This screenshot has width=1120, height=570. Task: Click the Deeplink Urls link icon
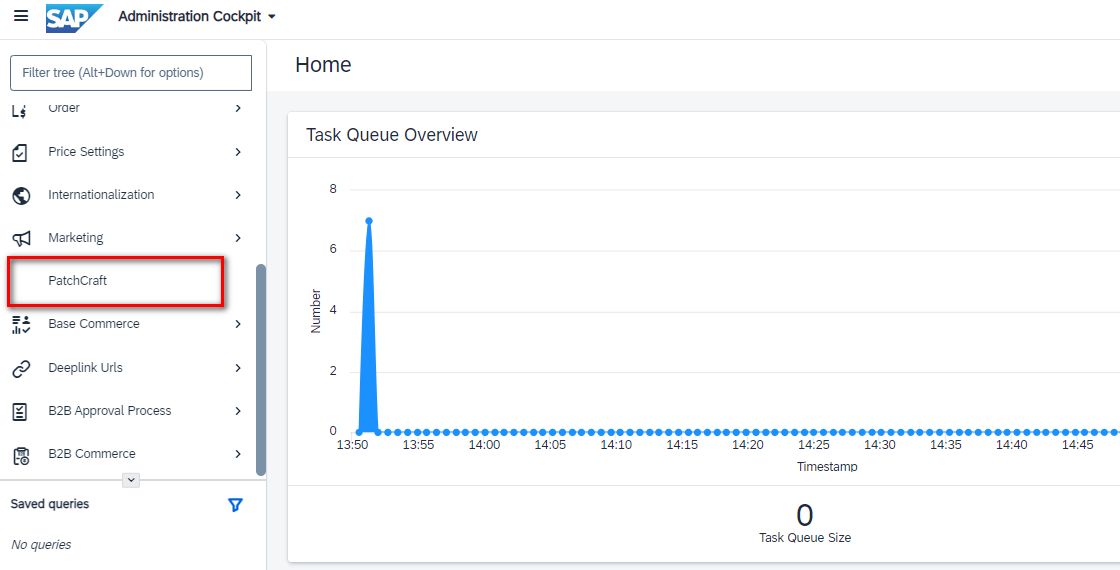20,368
